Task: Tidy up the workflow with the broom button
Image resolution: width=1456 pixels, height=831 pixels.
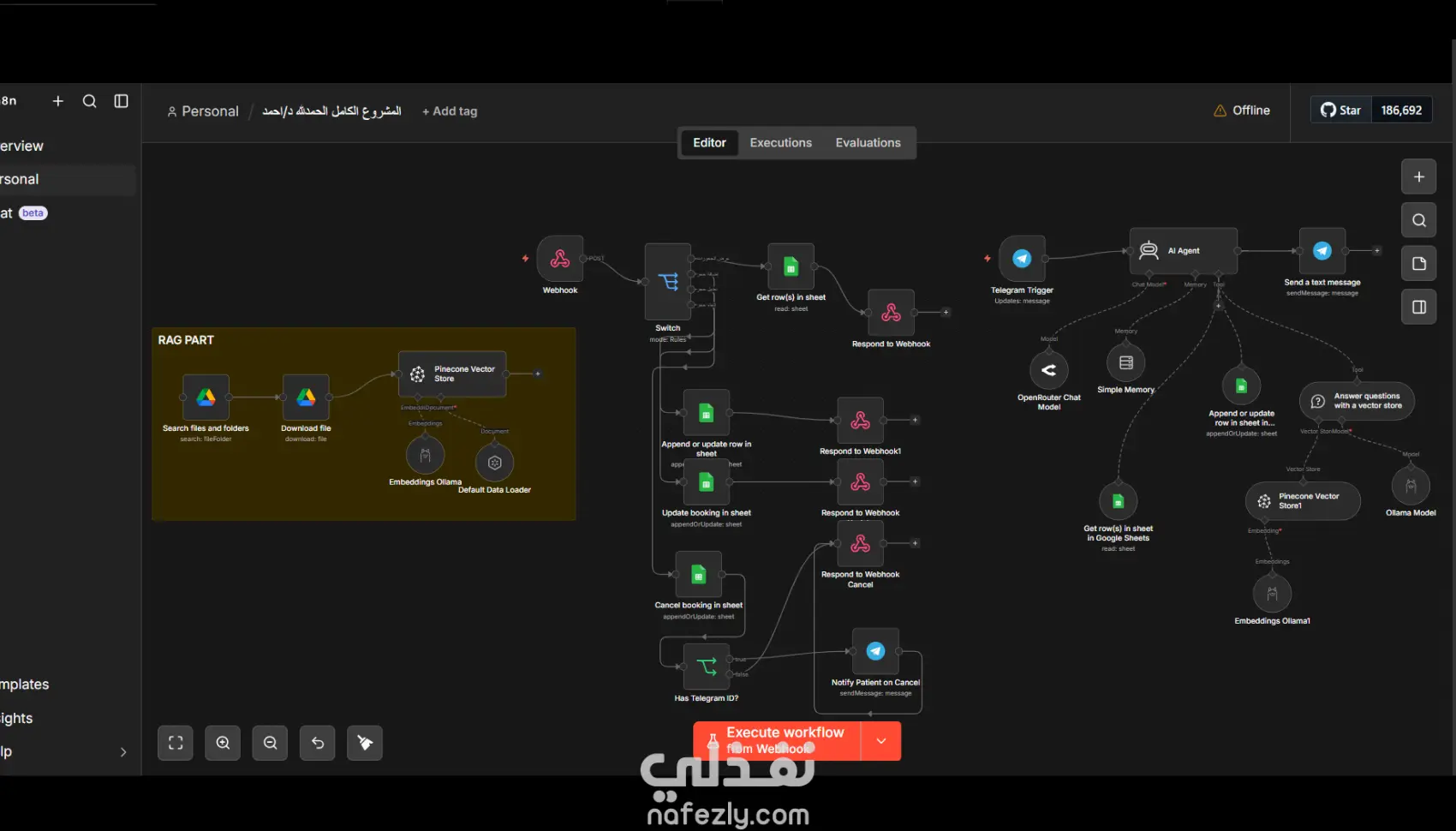Action: coord(365,743)
